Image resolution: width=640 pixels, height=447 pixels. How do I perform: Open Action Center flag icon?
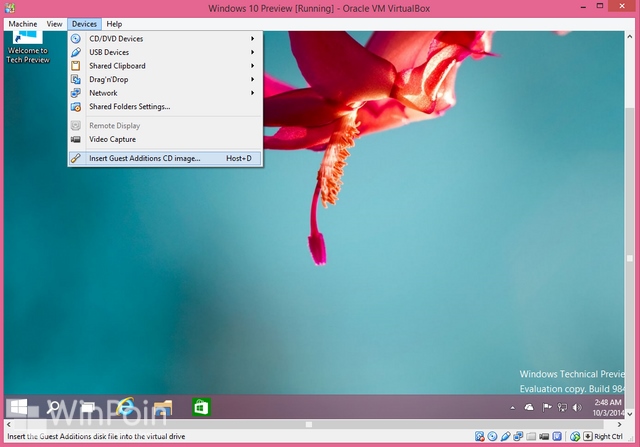coord(547,407)
